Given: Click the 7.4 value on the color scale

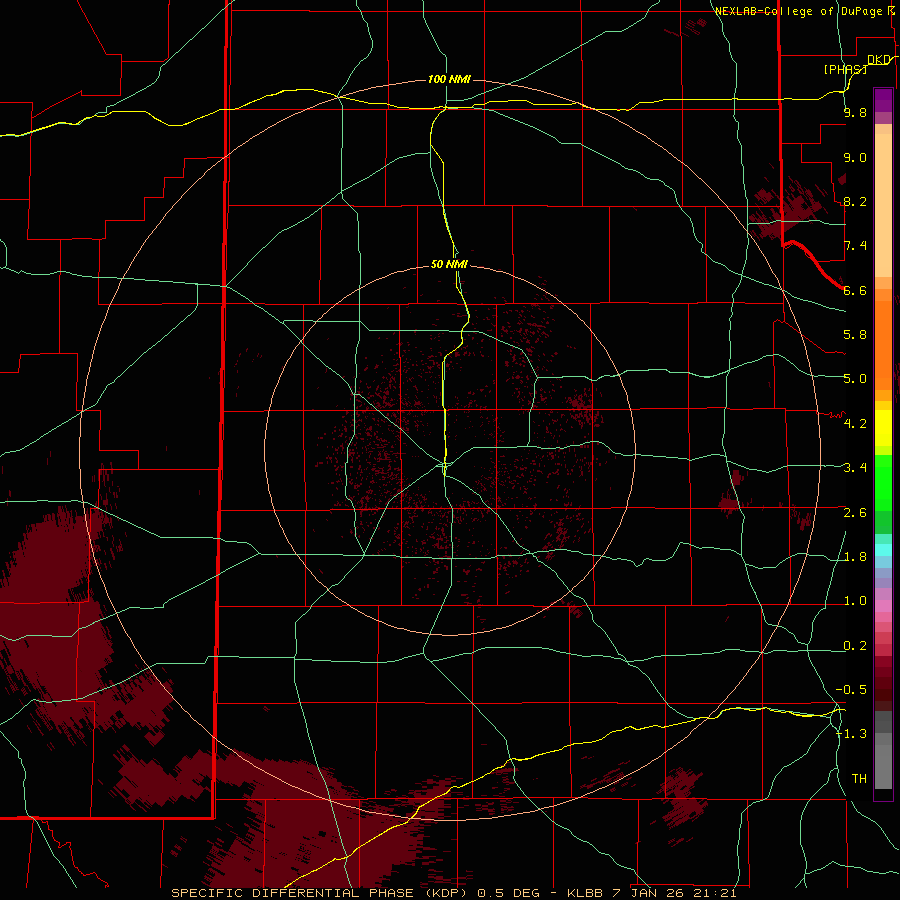Looking at the screenshot, I should click(855, 246).
